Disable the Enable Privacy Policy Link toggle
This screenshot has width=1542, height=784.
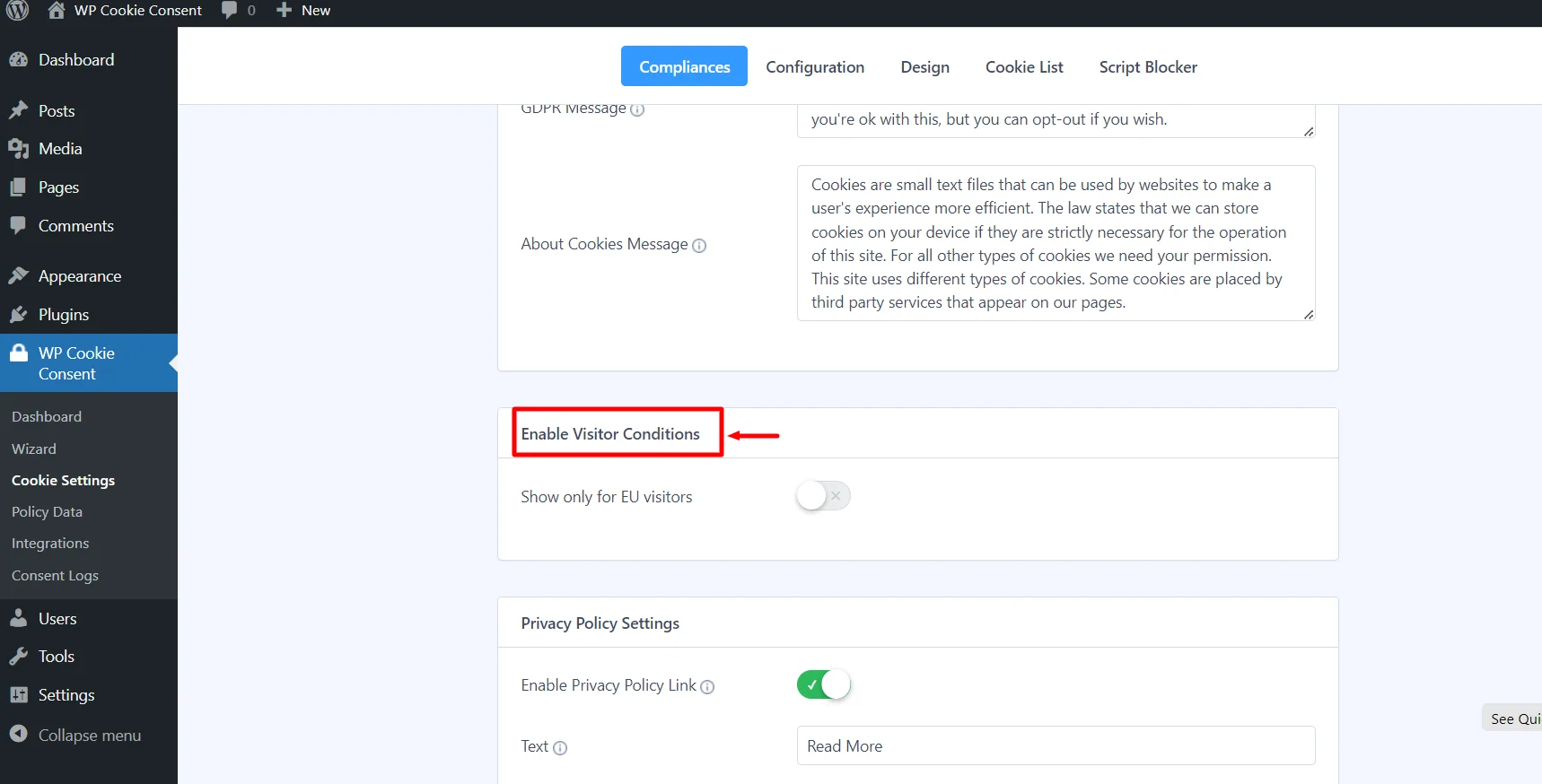coord(823,685)
